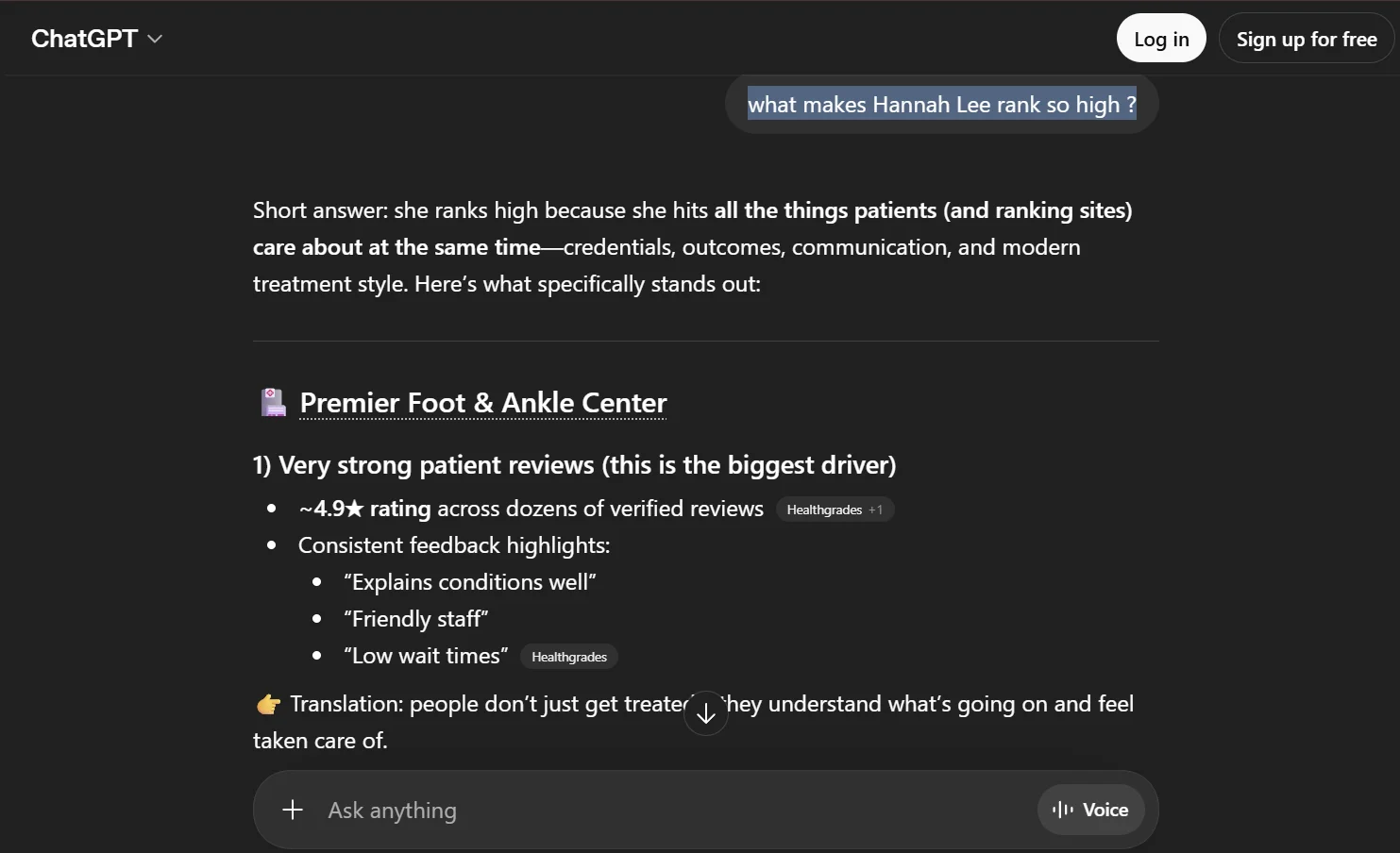Screen dimensions: 1400x853
Task: Click the "Friendly staff" bullet text
Action: pyautogui.click(x=416, y=619)
